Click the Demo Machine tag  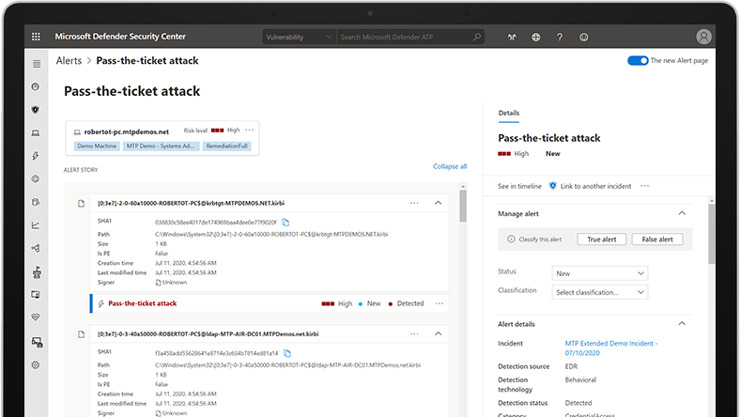click(97, 146)
